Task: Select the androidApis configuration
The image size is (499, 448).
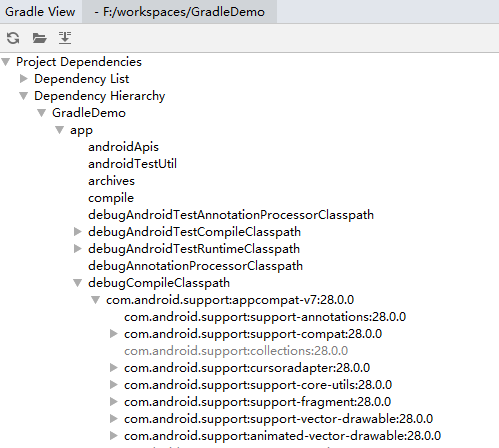Action: click(123, 147)
